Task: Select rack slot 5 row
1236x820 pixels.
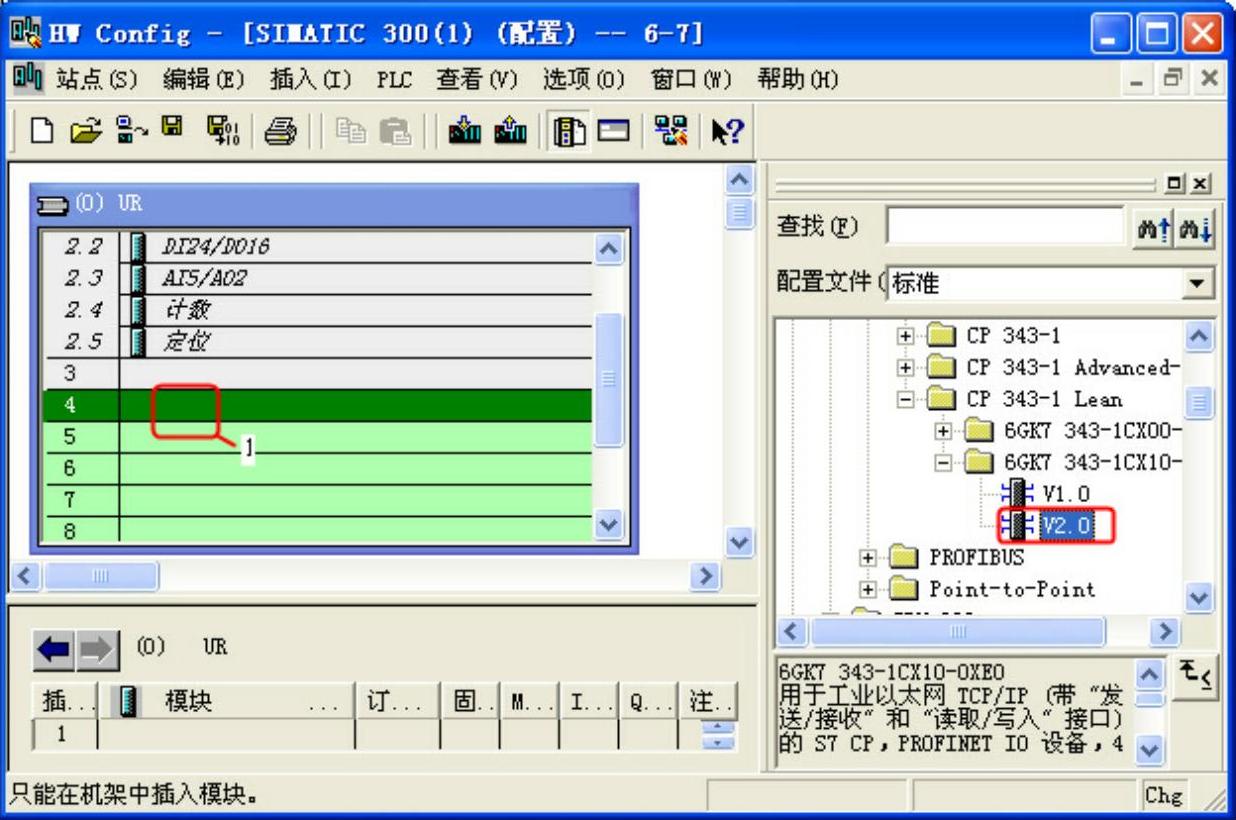Action: 315,437
